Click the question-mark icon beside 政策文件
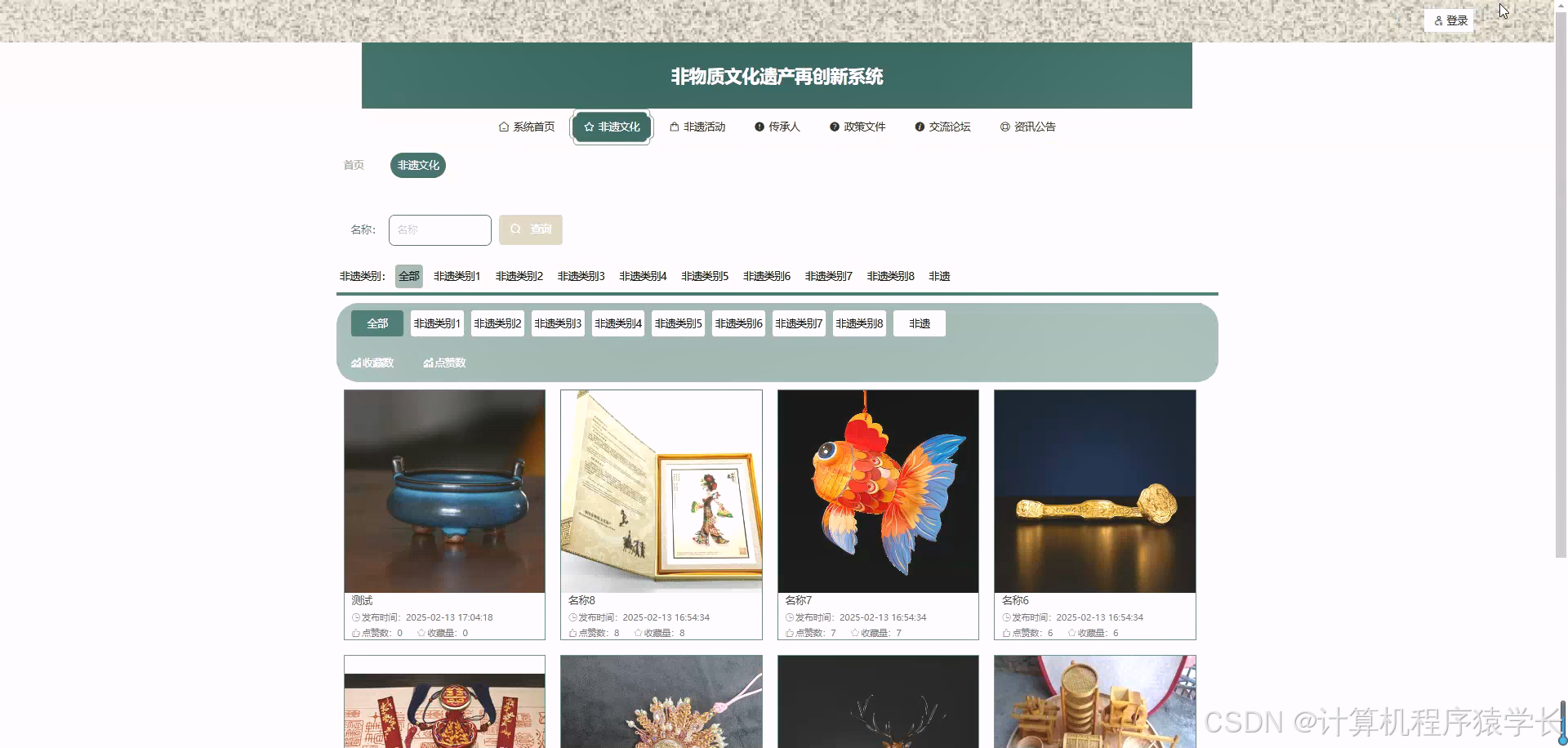This screenshot has width=1568, height=748. (833, 127)
